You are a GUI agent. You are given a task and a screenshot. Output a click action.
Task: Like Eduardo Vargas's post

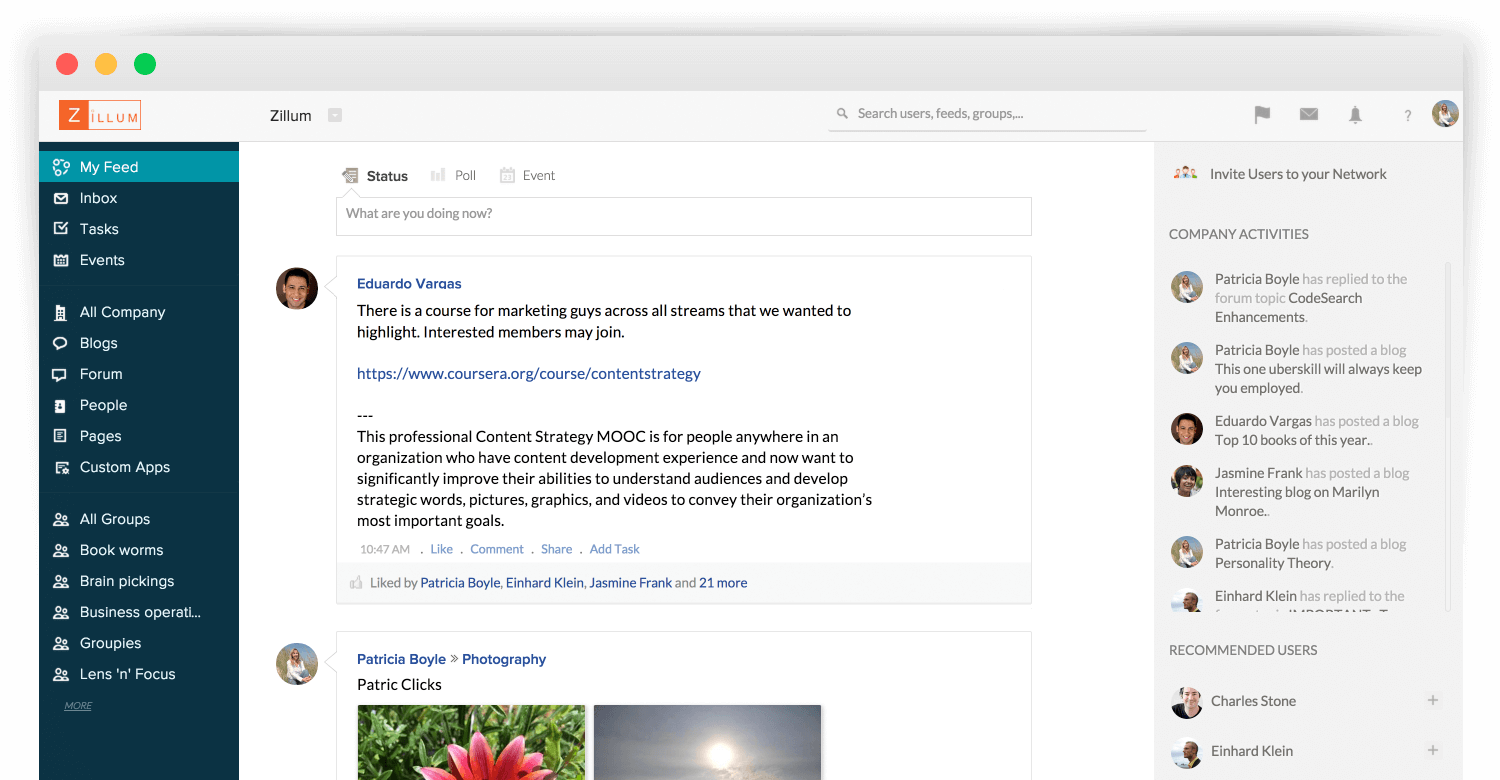tap(441, 549)
